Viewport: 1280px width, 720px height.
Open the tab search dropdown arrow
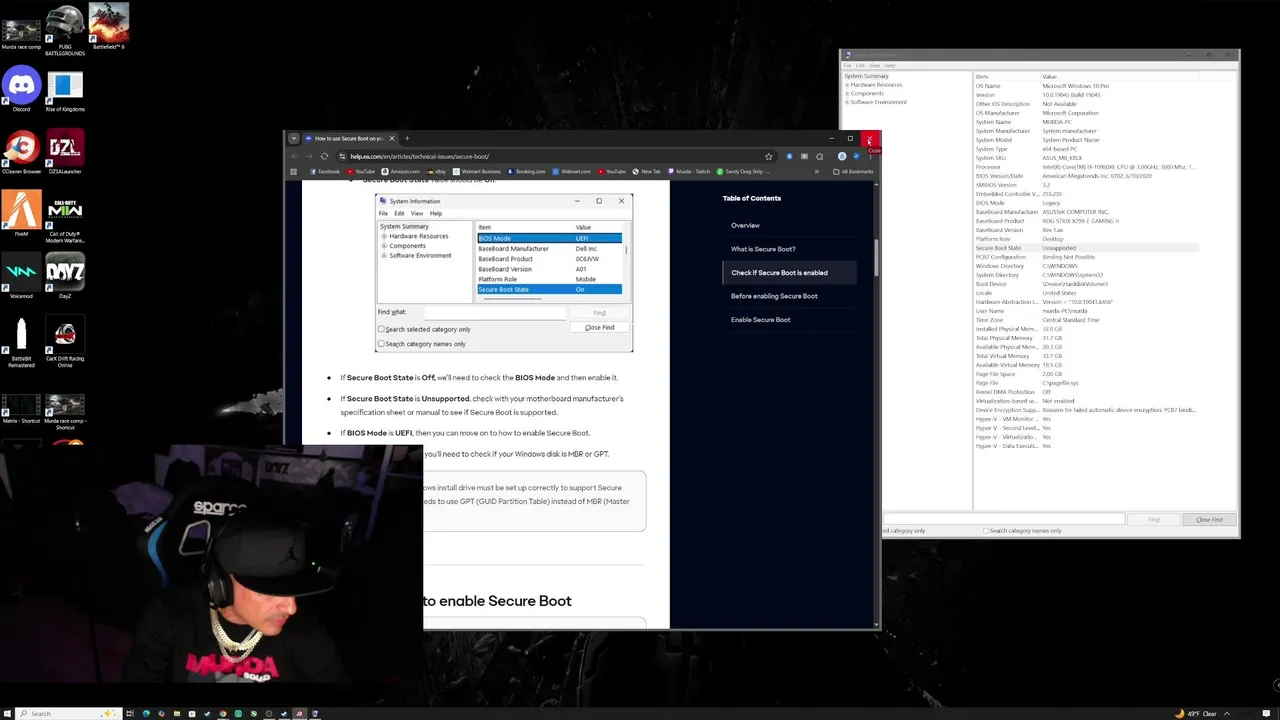293,138
